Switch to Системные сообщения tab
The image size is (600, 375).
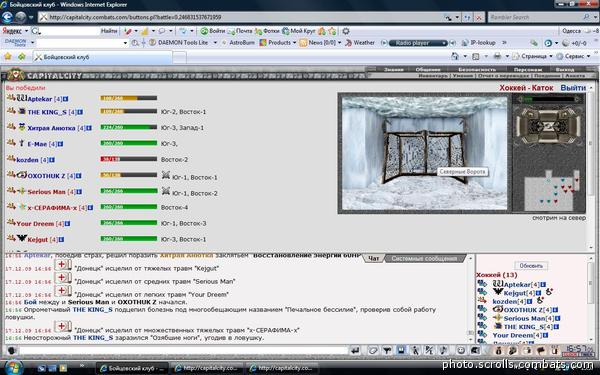[424, 259]
